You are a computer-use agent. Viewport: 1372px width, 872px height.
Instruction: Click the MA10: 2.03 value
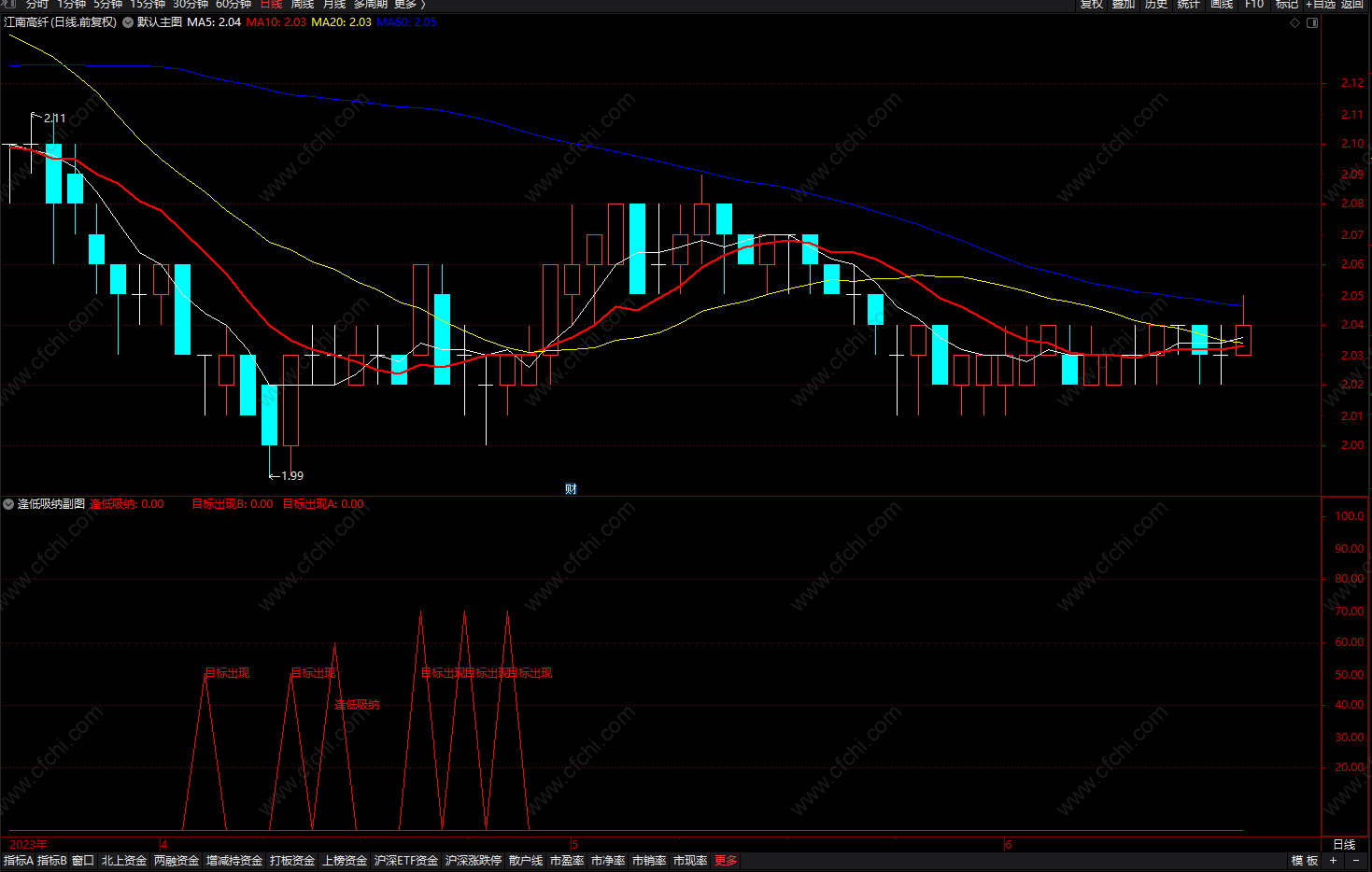[276, 22]
